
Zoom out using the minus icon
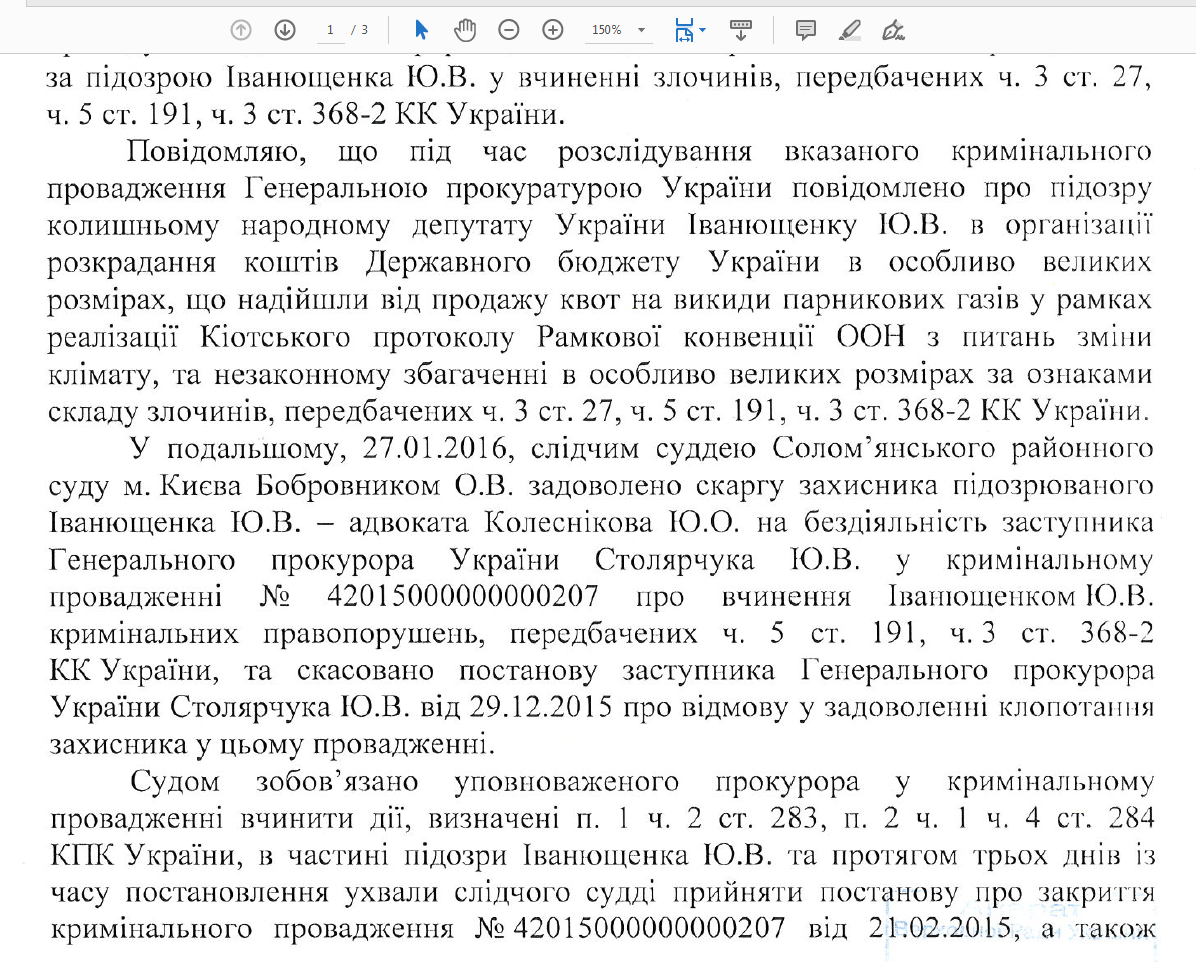(x=508, y=29)
